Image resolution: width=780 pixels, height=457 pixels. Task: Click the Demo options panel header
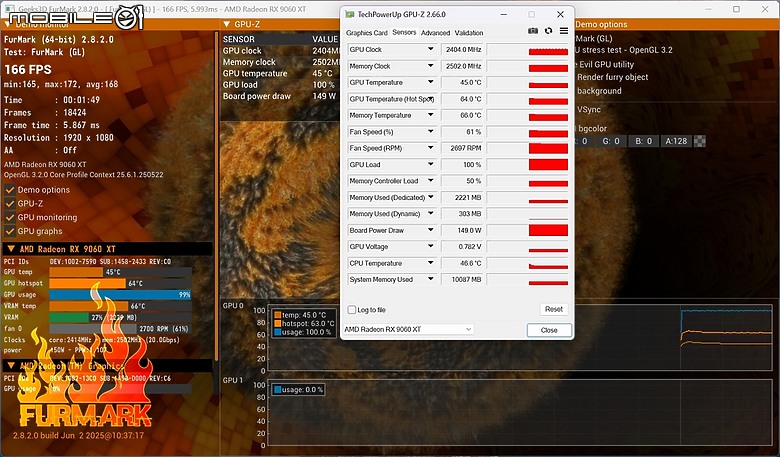click(x=601, y=24)
